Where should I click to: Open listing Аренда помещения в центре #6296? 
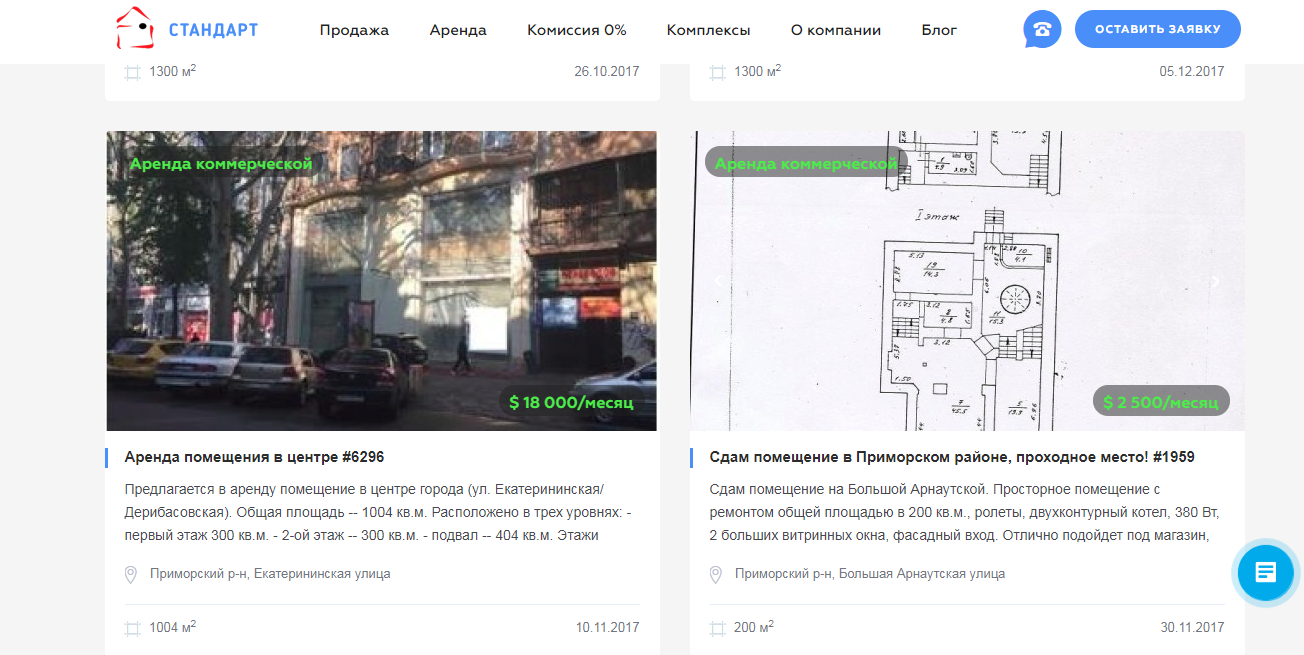(254, 457)
